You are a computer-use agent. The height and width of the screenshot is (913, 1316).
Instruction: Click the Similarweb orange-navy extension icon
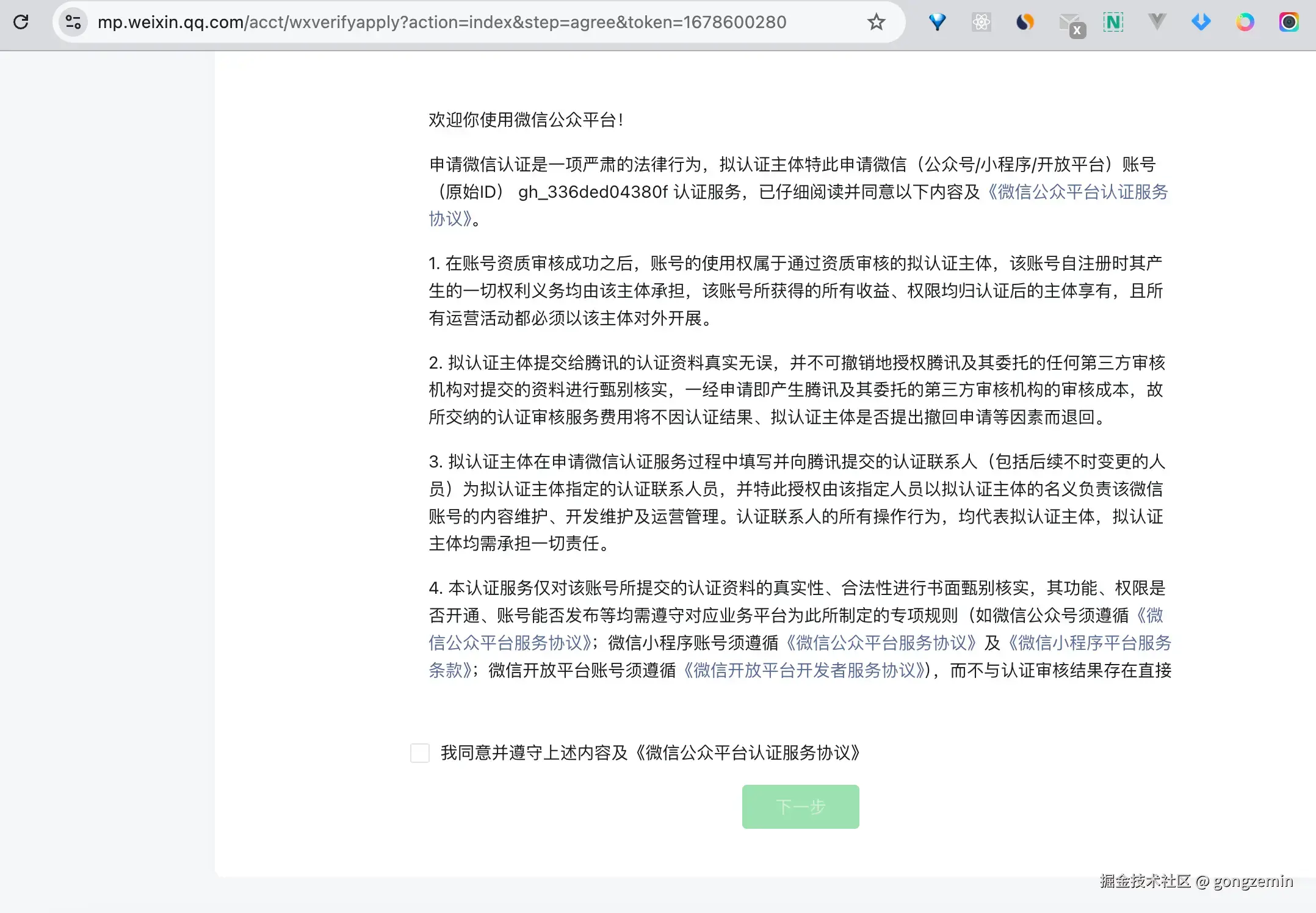click(1025, 22)
